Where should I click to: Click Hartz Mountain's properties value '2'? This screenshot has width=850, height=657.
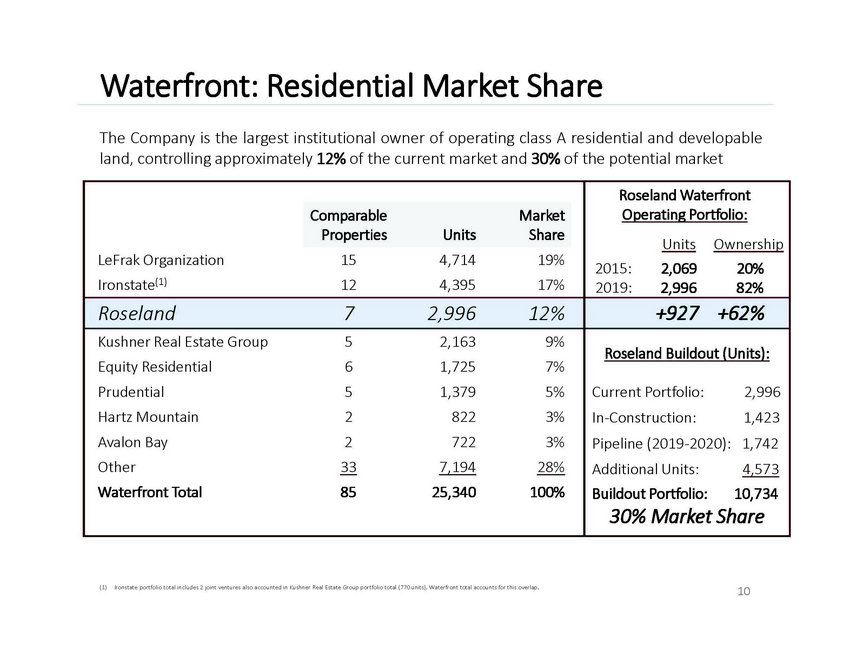(x=348, y=417)
